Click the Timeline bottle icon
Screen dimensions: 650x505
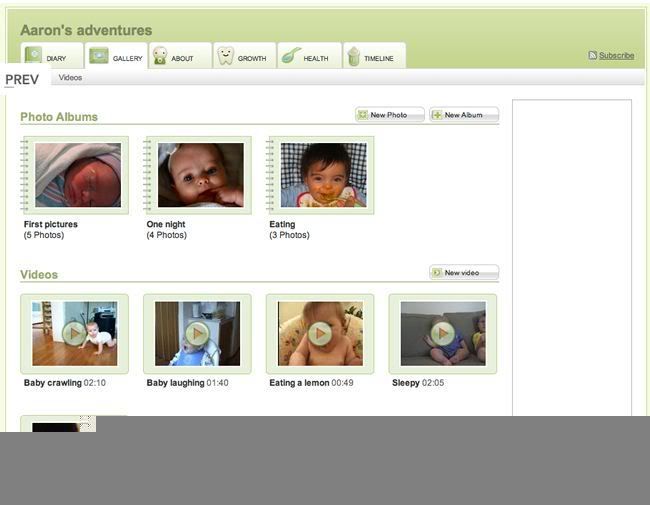tap(354, 56)
